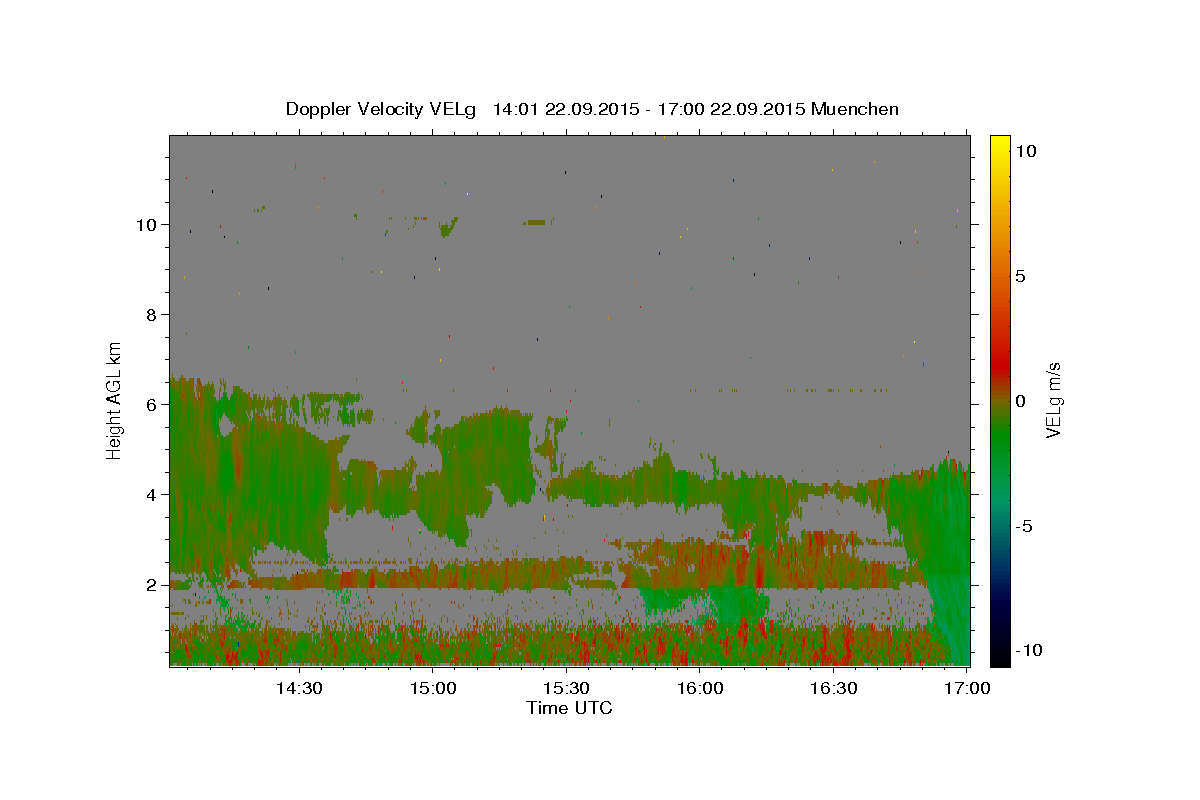Screen dimensions: 1200x800
Task: Select the '17:00' time axis label
Action: (968, 689)
